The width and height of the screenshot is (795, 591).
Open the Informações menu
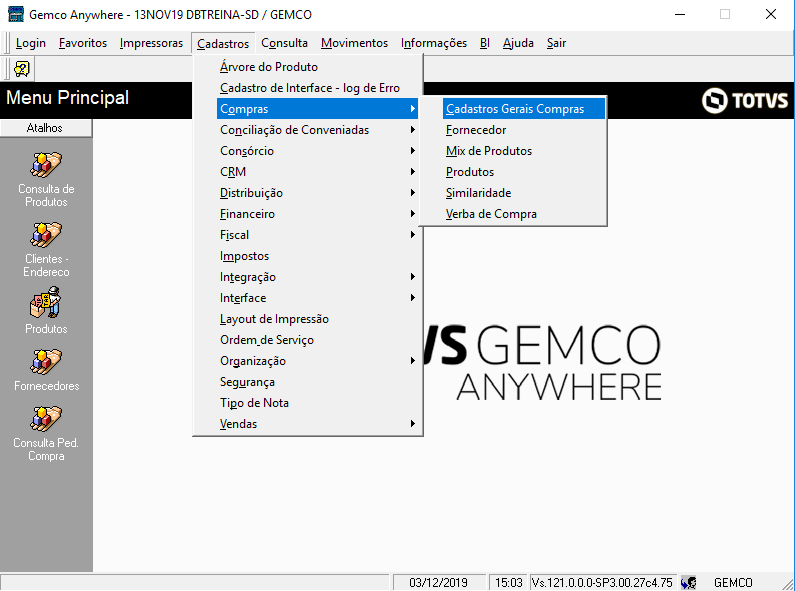click(434, 43)
